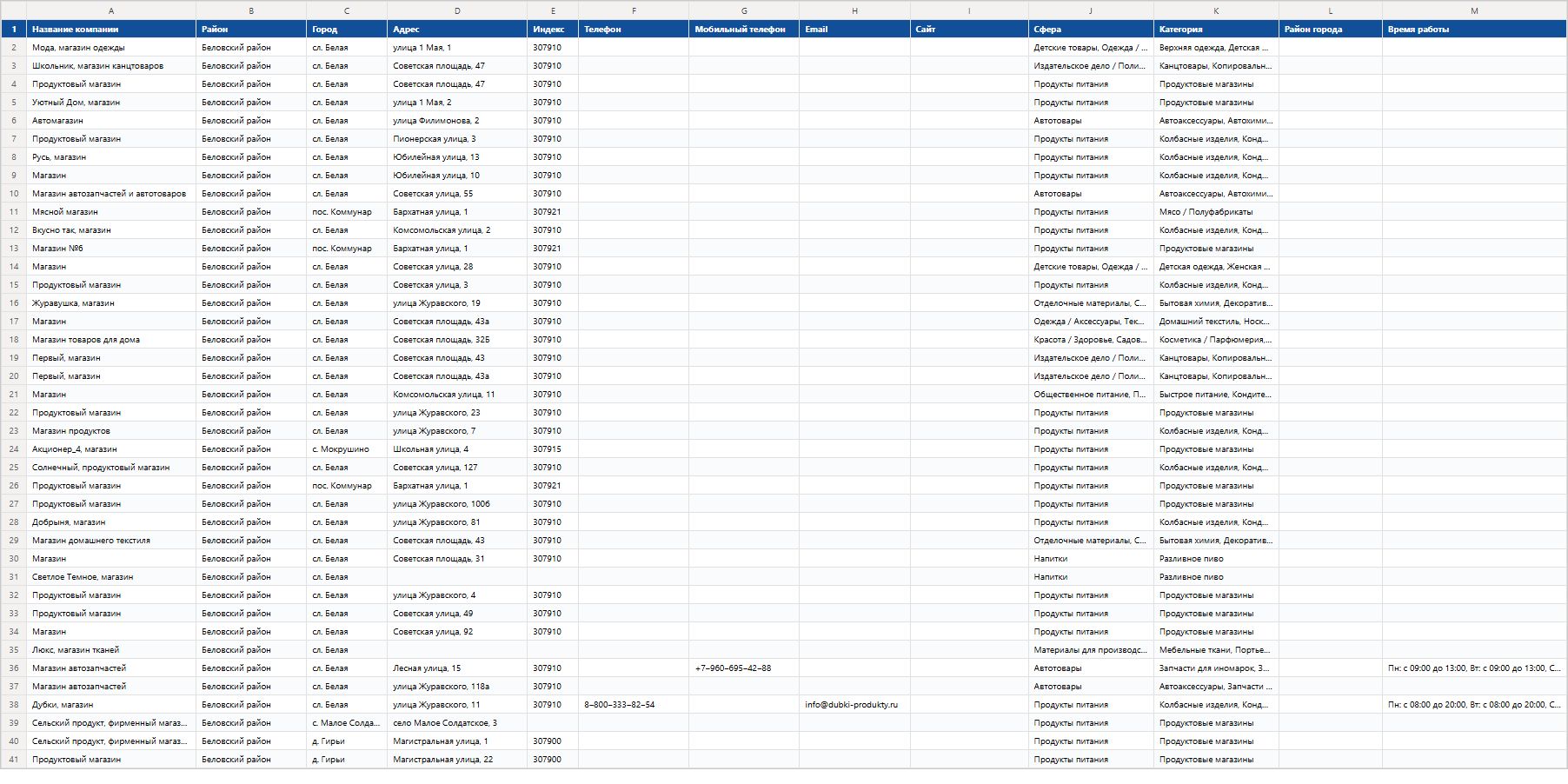
Task: Select cell 'Школьник, магазин канцтоваров'
Action: pyautogui.click(x=111, y=66)
